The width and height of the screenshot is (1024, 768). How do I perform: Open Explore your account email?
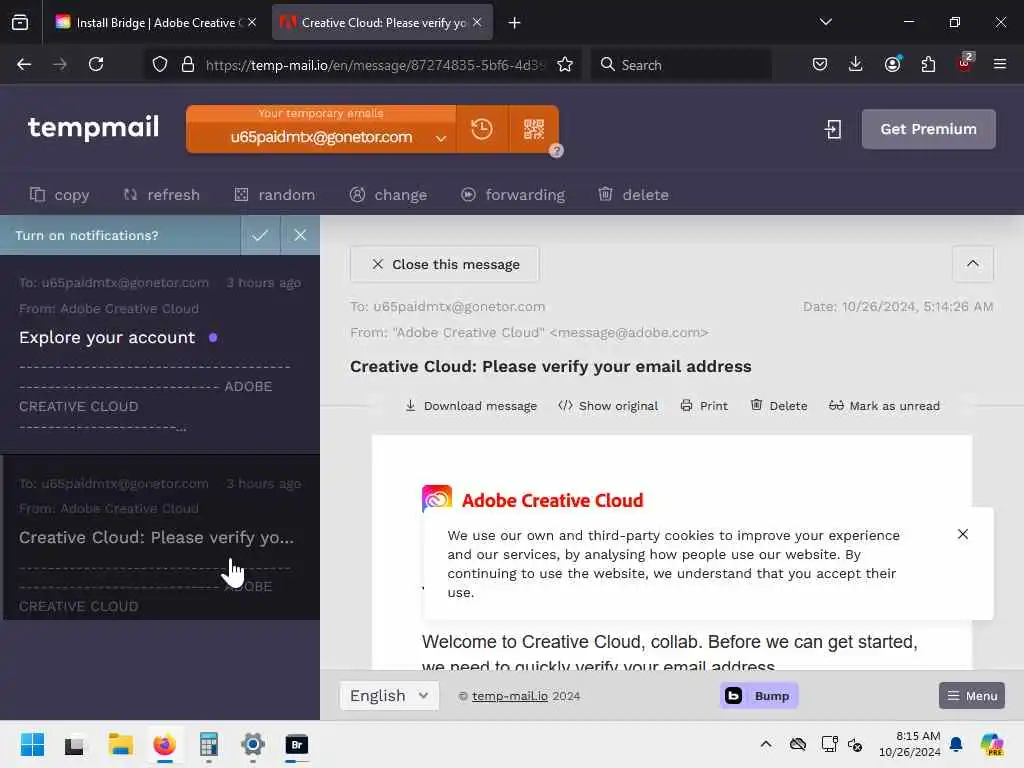[160, 354]
